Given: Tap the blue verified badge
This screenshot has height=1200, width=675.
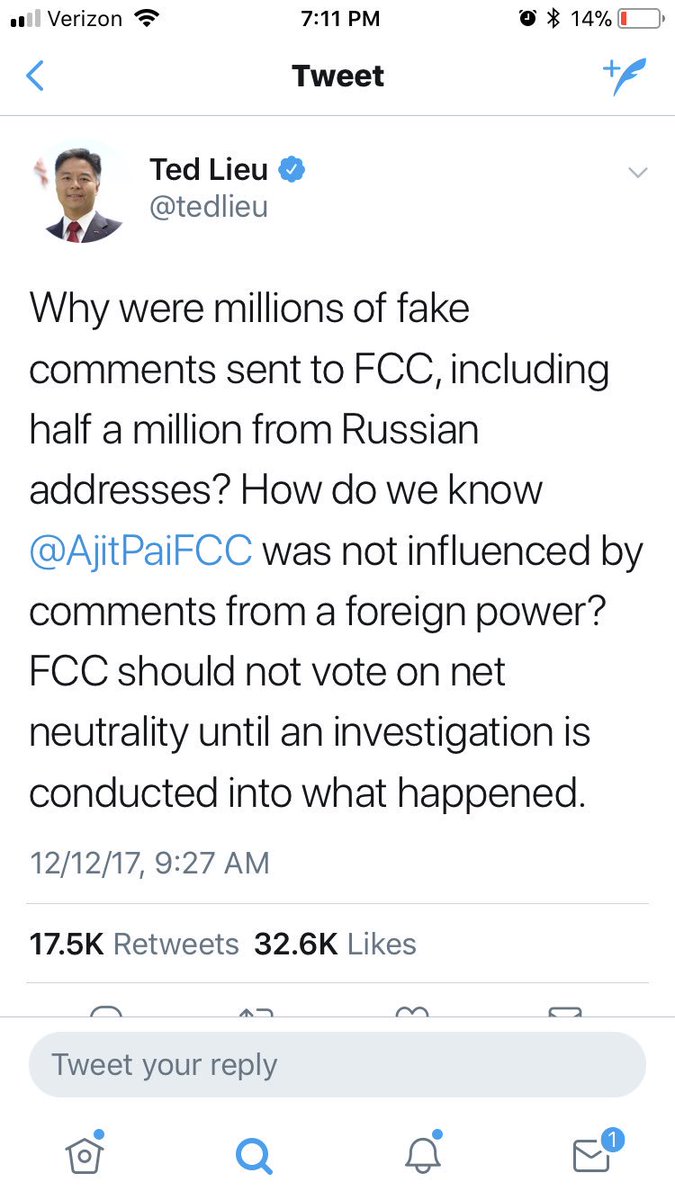Looking at the screenshot, I should [x=291, y=170].
